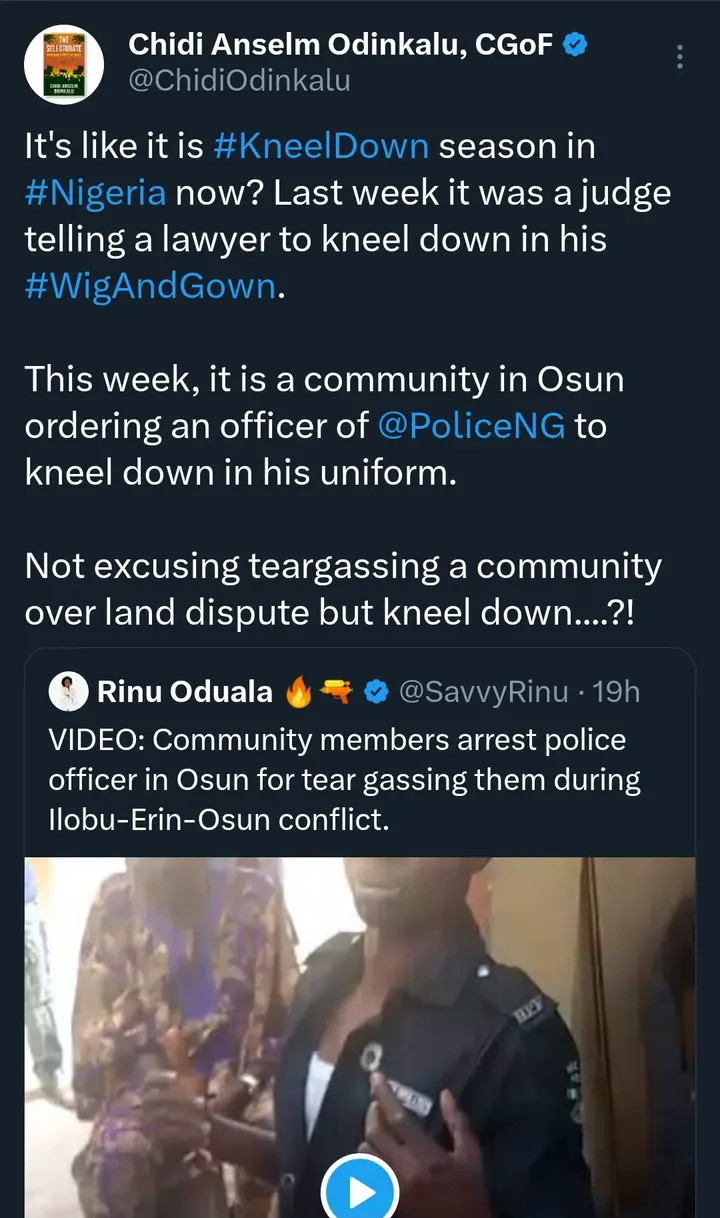
Task: Tap the #WigAndGown hashtag
Action: (x=149, y=286)
